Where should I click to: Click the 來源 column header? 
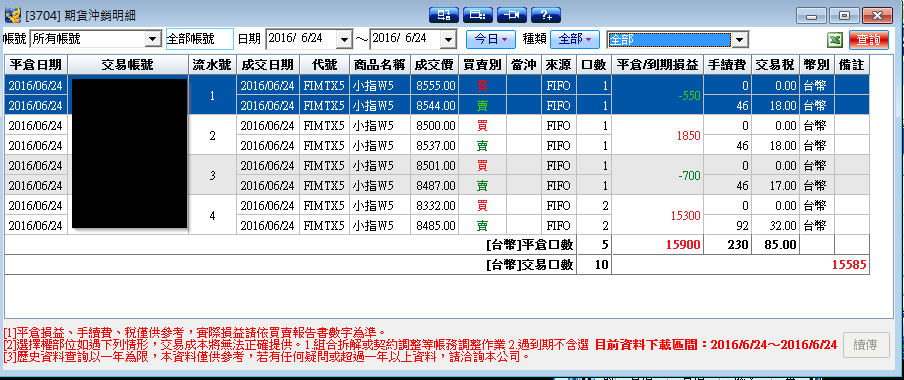[559, 65]
